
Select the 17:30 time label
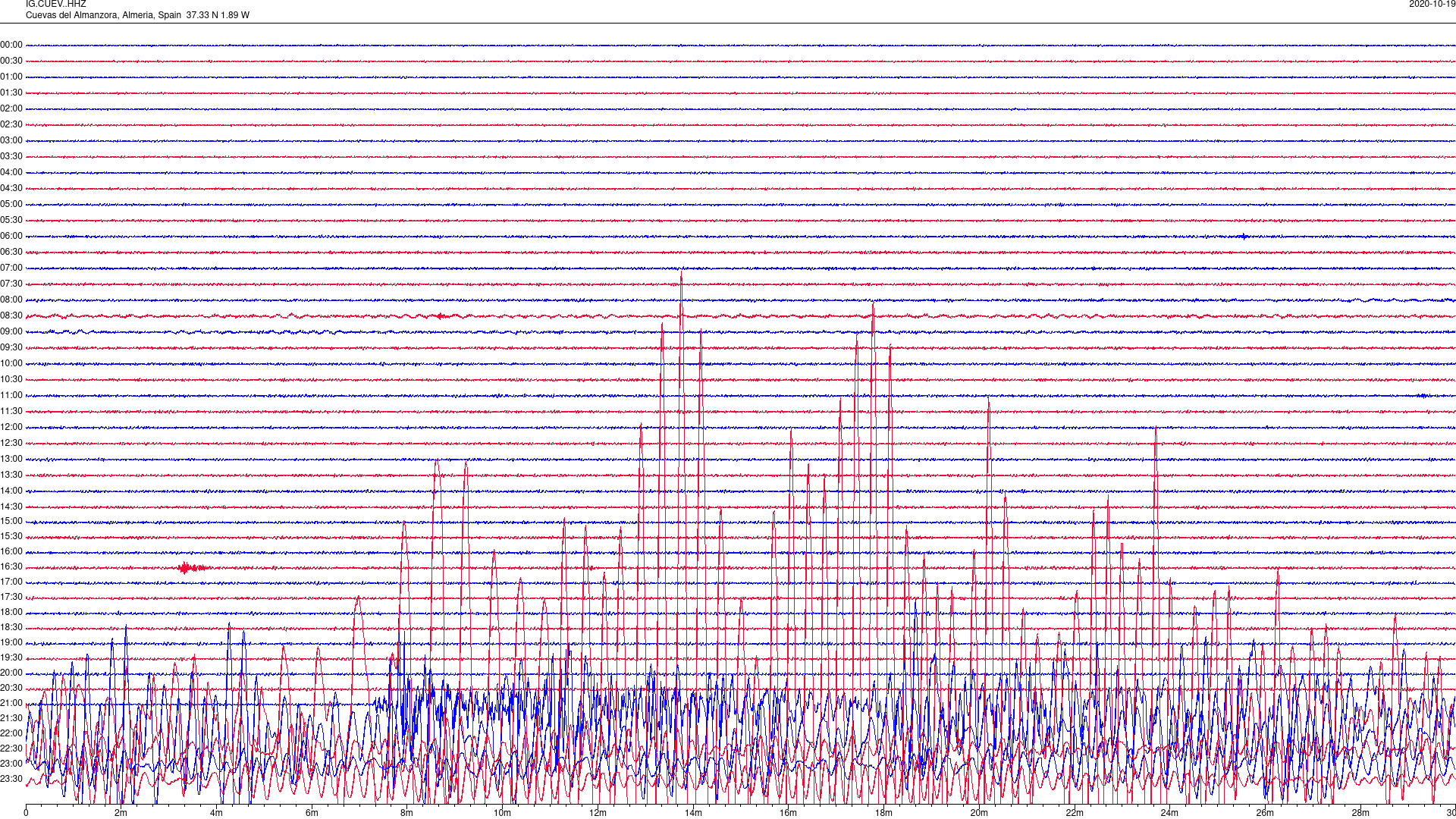tap(11, 597)
